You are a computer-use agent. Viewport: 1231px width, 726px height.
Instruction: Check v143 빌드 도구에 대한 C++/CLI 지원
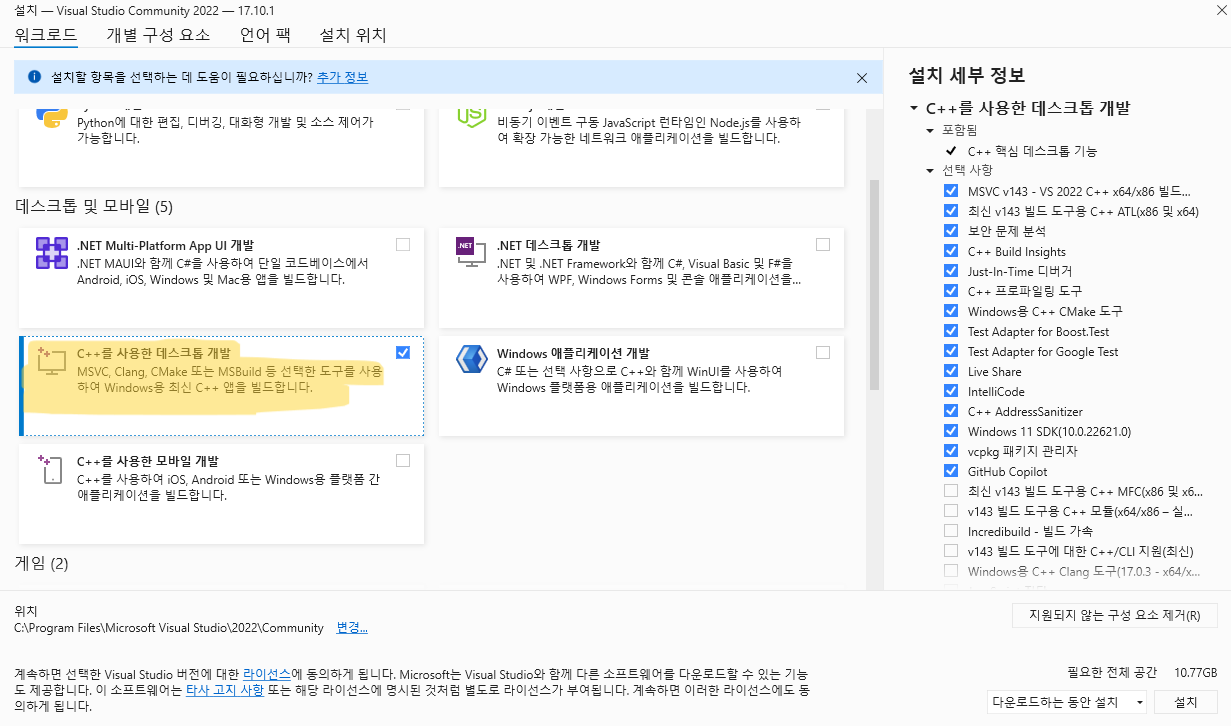tap(950, 551)
